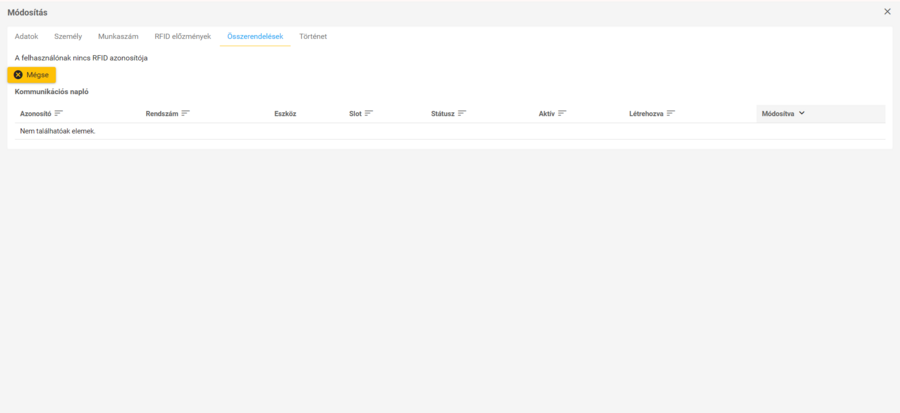Image resolution: width=900 pixels, height=413 pixels.
Task: Switch to the Adatok tab
Action: tap(26, 36)
